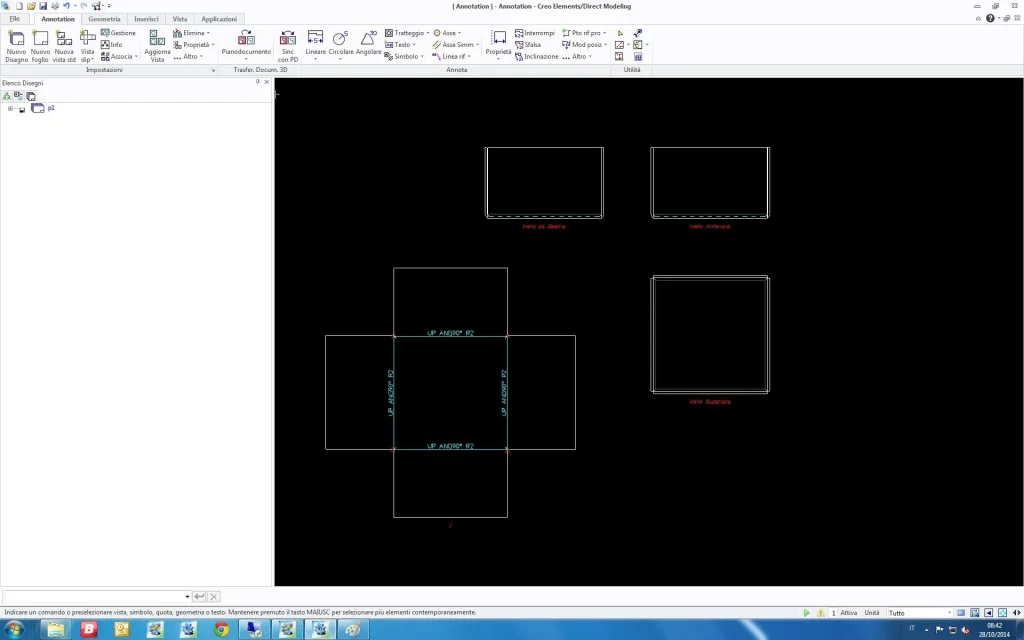Open the Asse Simm dropdown
Viewport: 1024px width, 640px height.
click(456, 44)
